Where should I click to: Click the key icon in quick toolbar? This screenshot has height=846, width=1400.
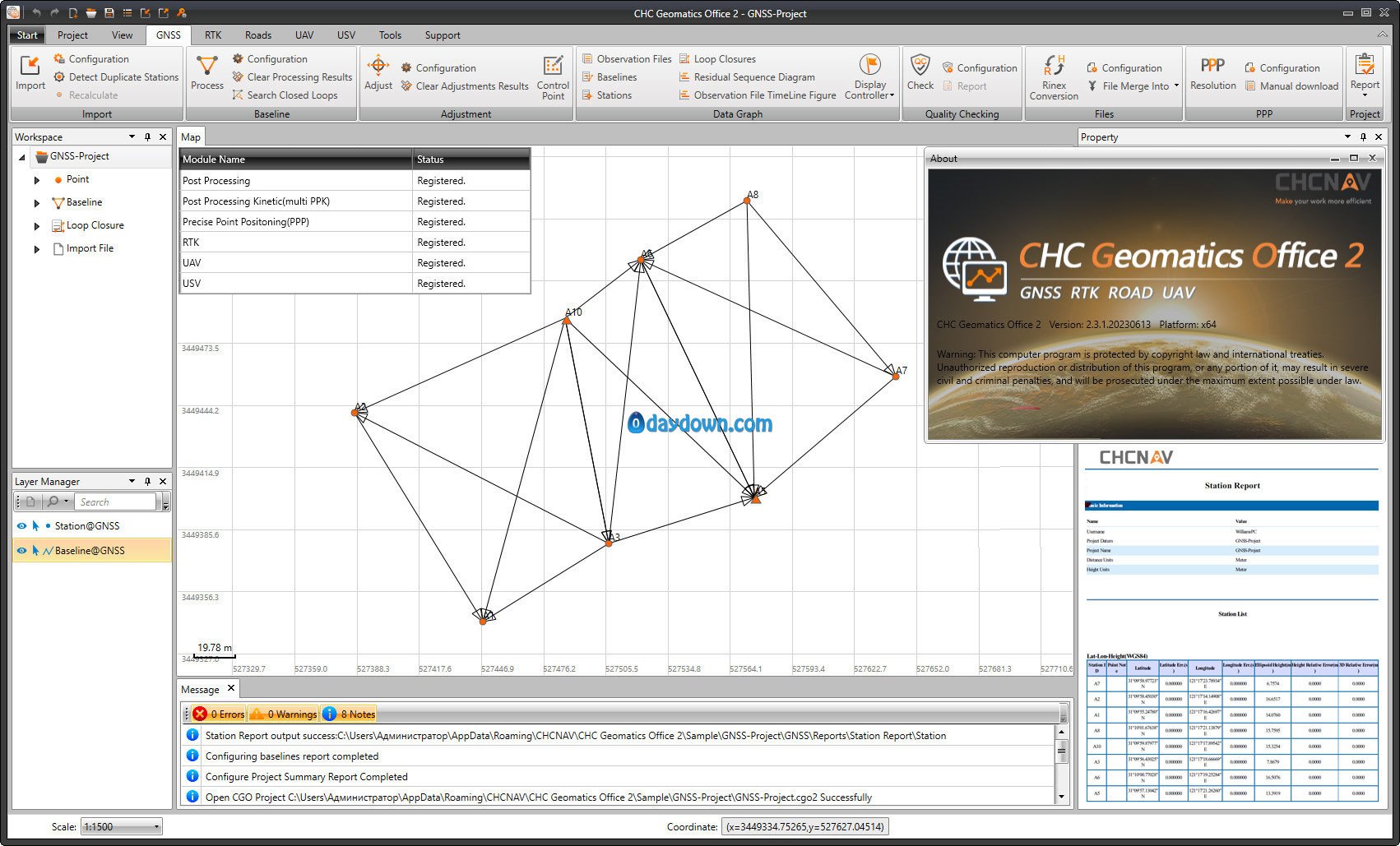pyautogui.click(x=181, y=13)
